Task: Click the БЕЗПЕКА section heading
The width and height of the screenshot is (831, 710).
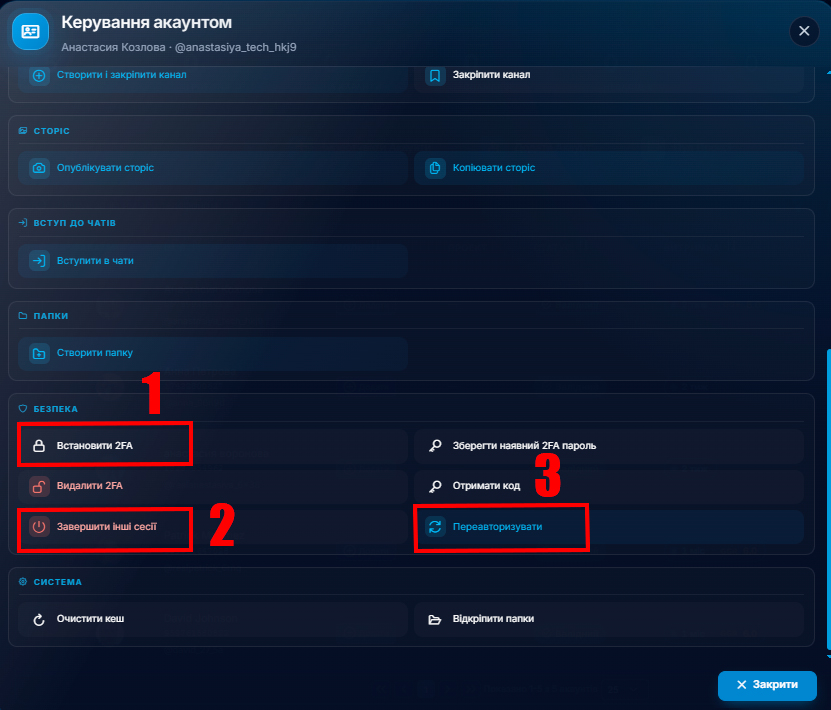Action: [x=55, y=409]
